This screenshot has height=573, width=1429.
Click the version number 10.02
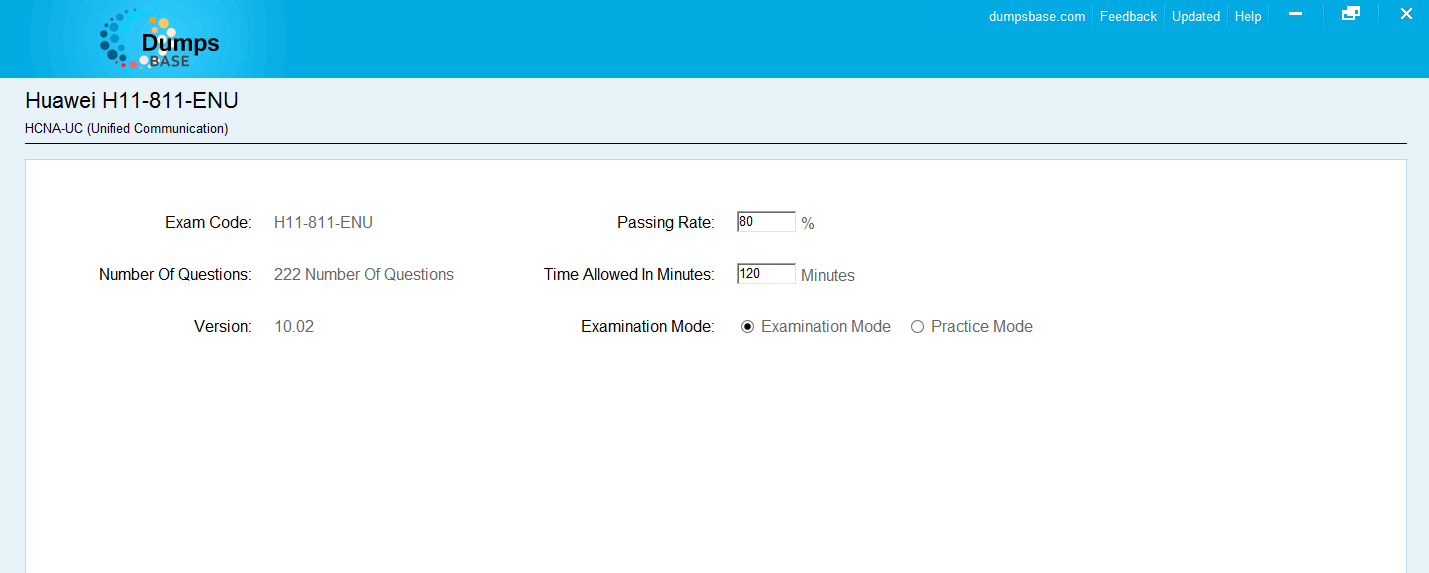point(294,327)
